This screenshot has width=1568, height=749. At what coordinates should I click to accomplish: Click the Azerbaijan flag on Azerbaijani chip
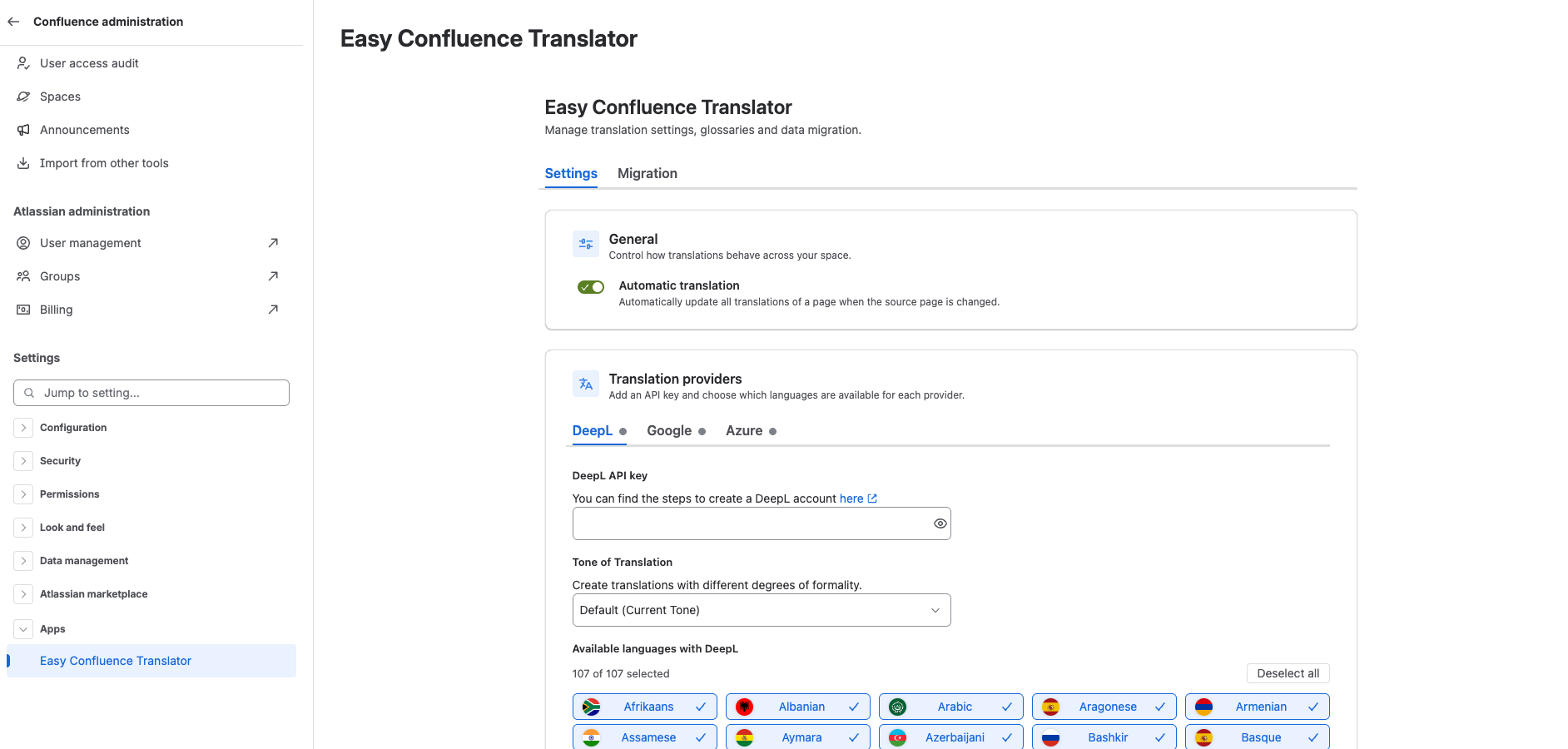click(x=898, y=737)
